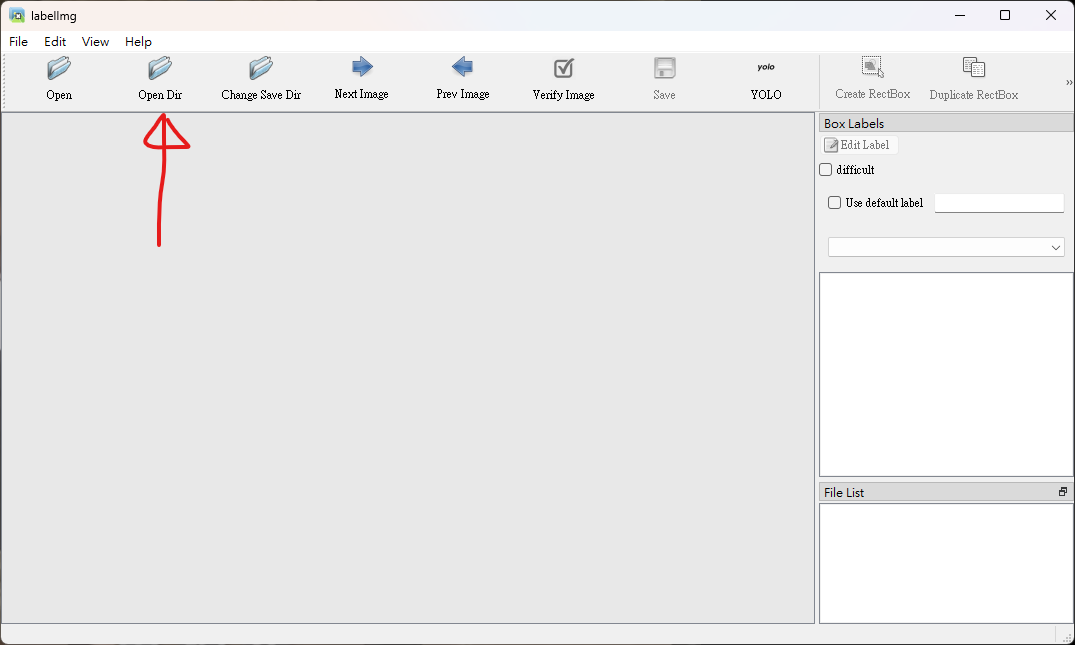Click the Verify Image checkmark icon

[563, 69]
